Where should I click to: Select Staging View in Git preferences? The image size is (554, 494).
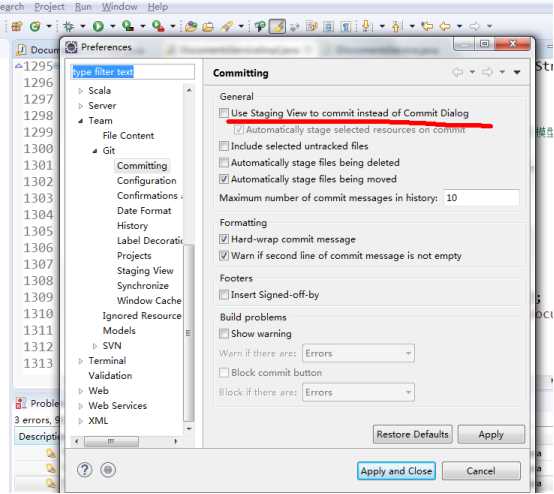point(145,271)
